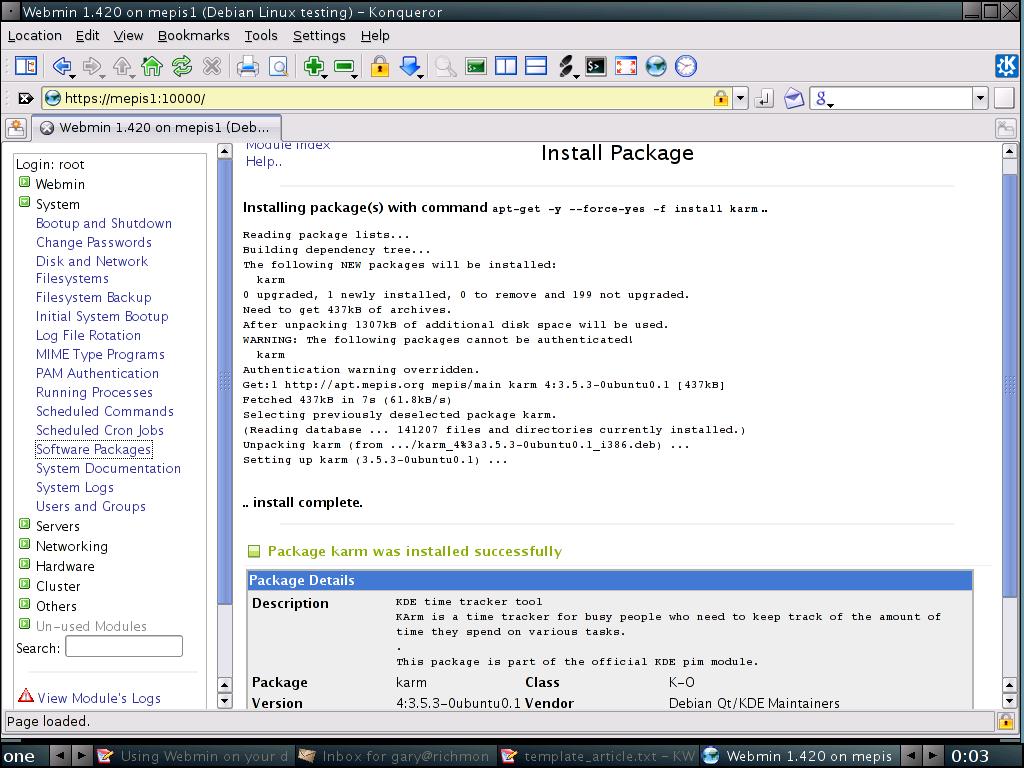Click the black terminal prompt icon
The height and width of the screenshot is (768, 1024).
pos(596,66)
